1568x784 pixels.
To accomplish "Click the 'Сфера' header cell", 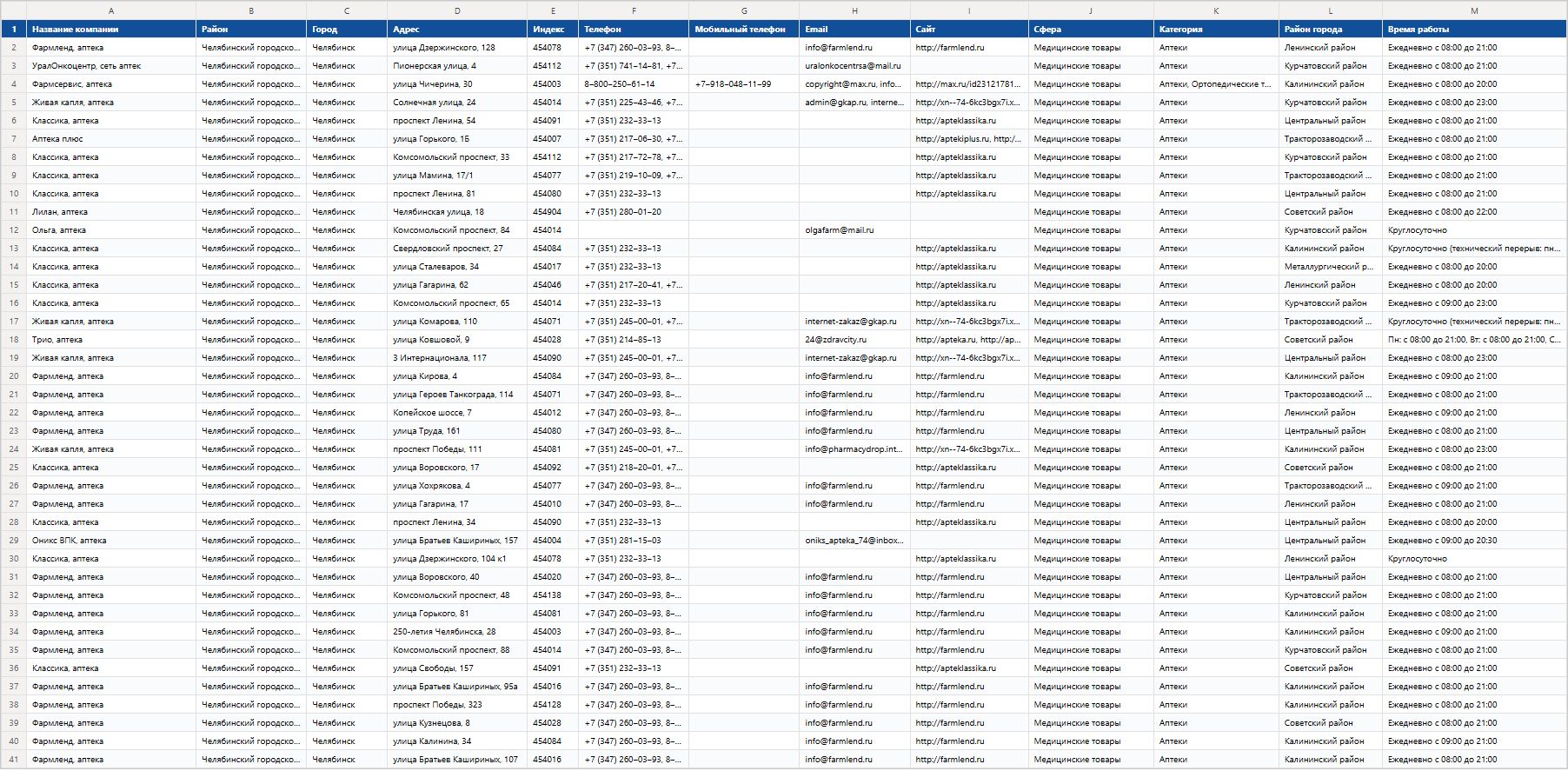I will click(x=1091, y=30).
